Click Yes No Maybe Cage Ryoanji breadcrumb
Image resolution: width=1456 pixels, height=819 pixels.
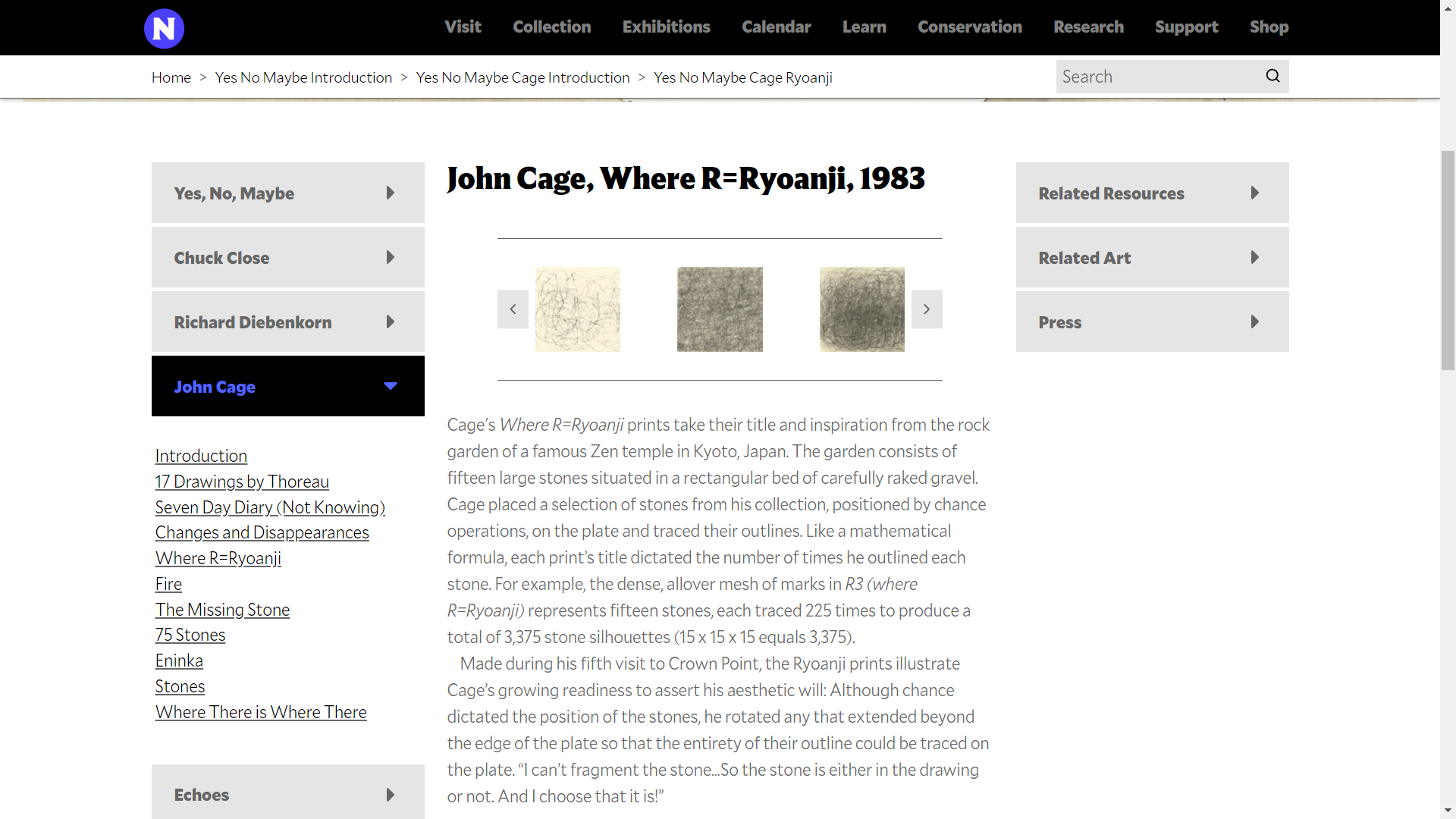743,77
